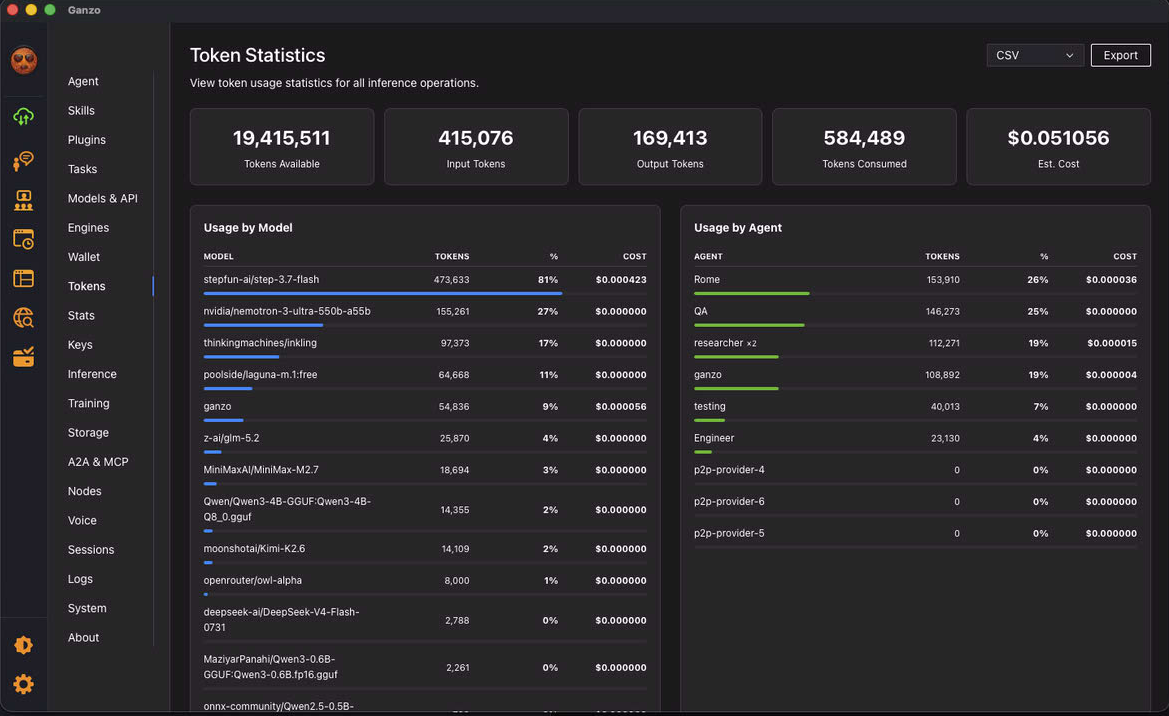
Task: Open the Stats section
Action: tap(81, 315)
